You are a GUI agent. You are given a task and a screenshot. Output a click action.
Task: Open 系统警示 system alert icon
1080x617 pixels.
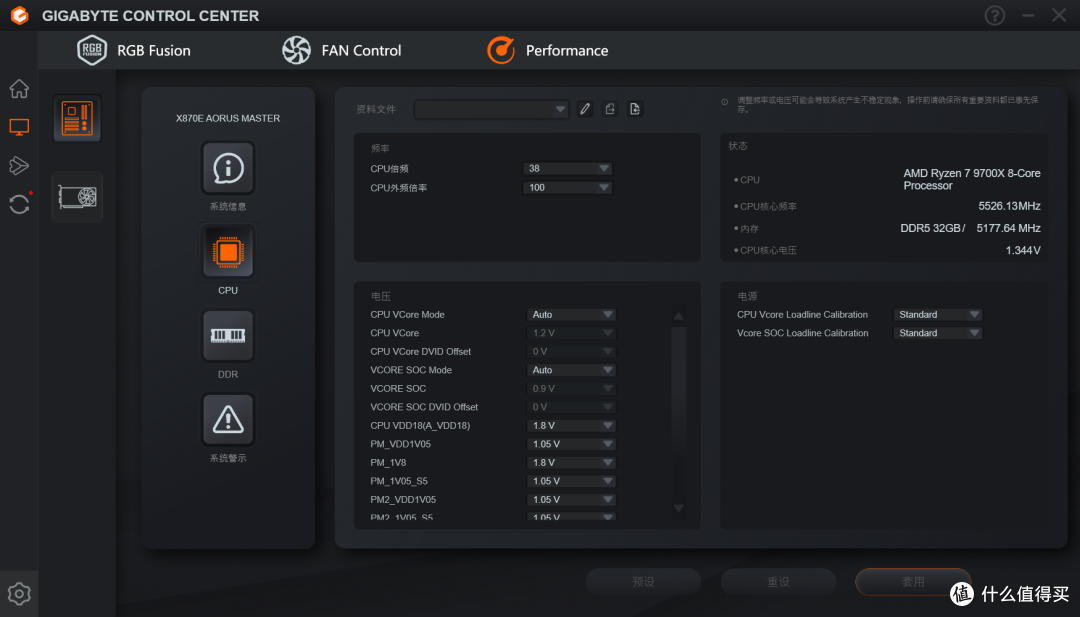pos(228,419)
